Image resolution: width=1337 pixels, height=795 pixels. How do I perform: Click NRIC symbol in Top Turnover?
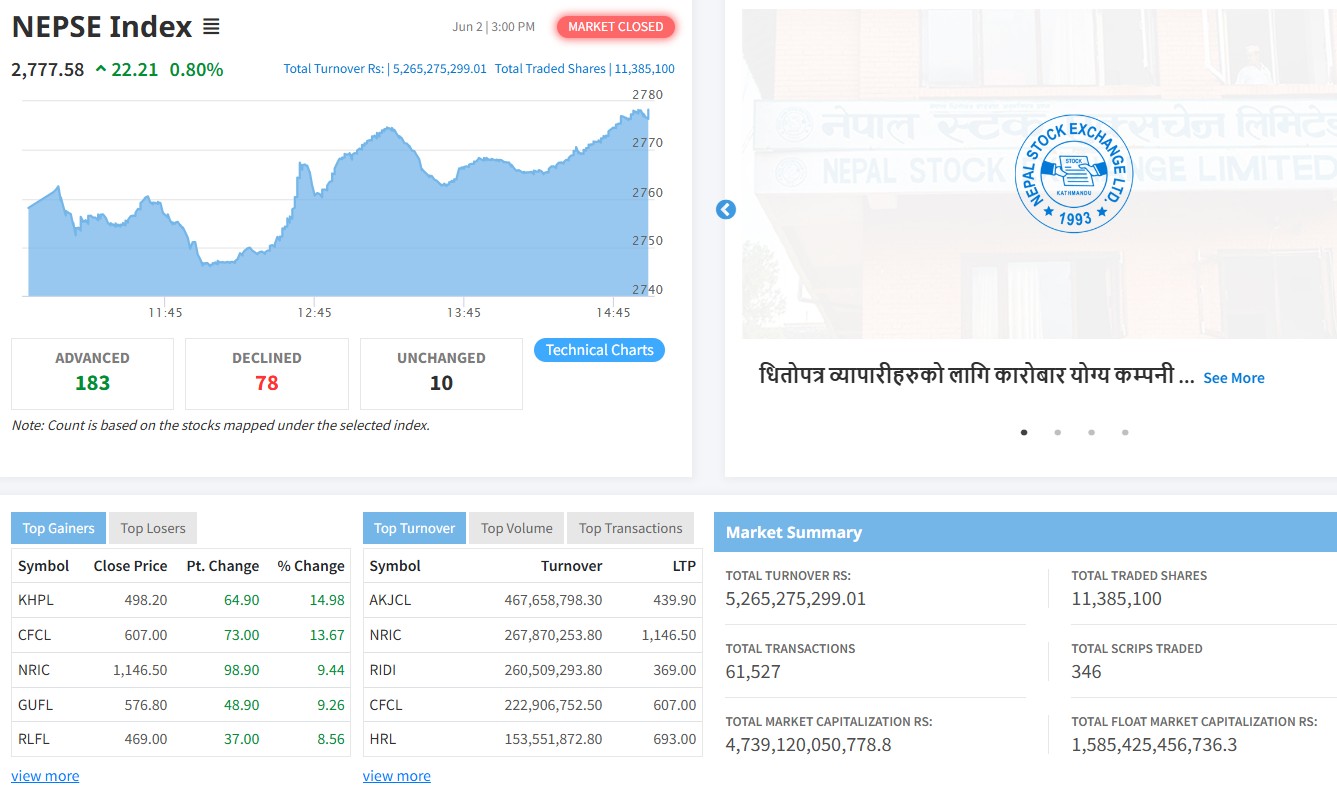(385, 635)
